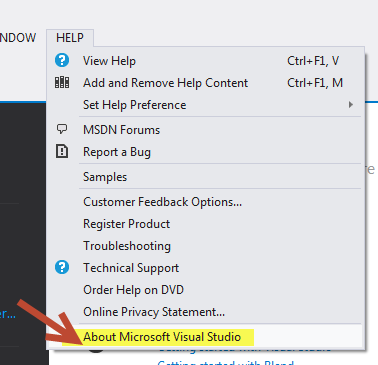
Task: Click the Technical Support question-mark icon
Action: 62,267
